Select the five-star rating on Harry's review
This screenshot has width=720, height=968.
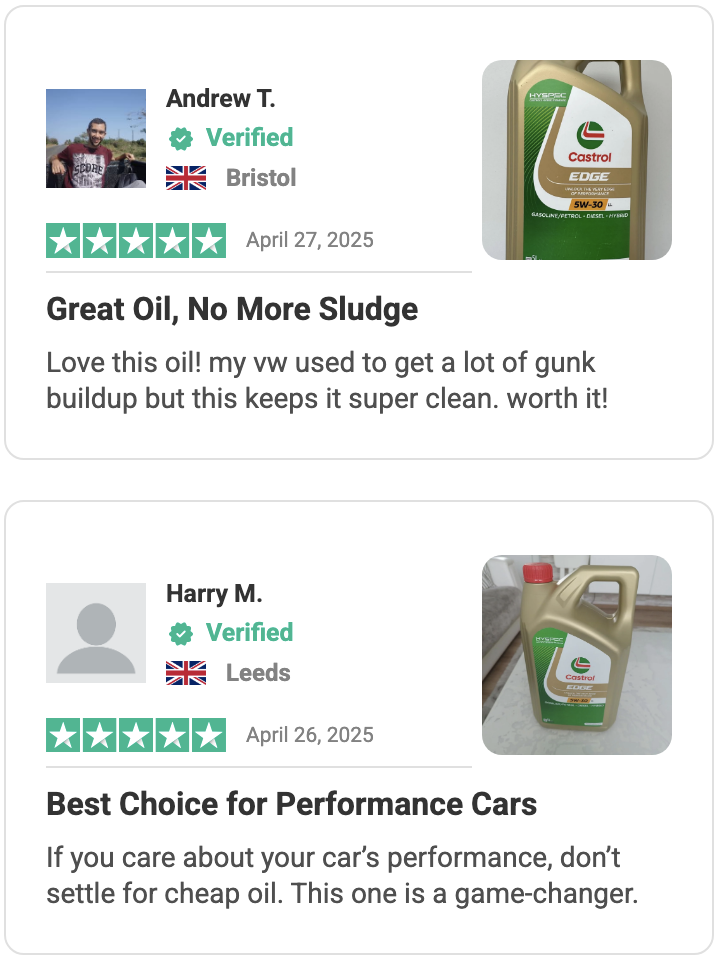point(136,735)
